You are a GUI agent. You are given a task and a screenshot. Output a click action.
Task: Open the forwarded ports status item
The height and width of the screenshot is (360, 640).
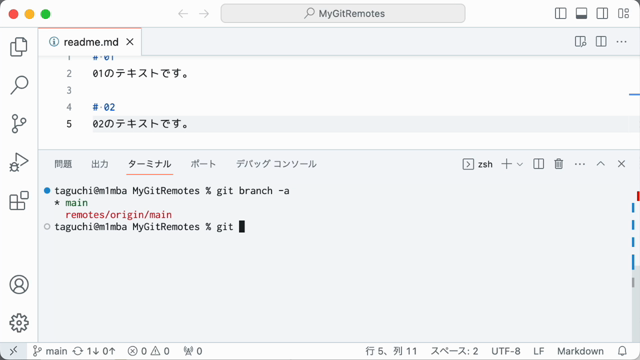(x=193, y=351)
